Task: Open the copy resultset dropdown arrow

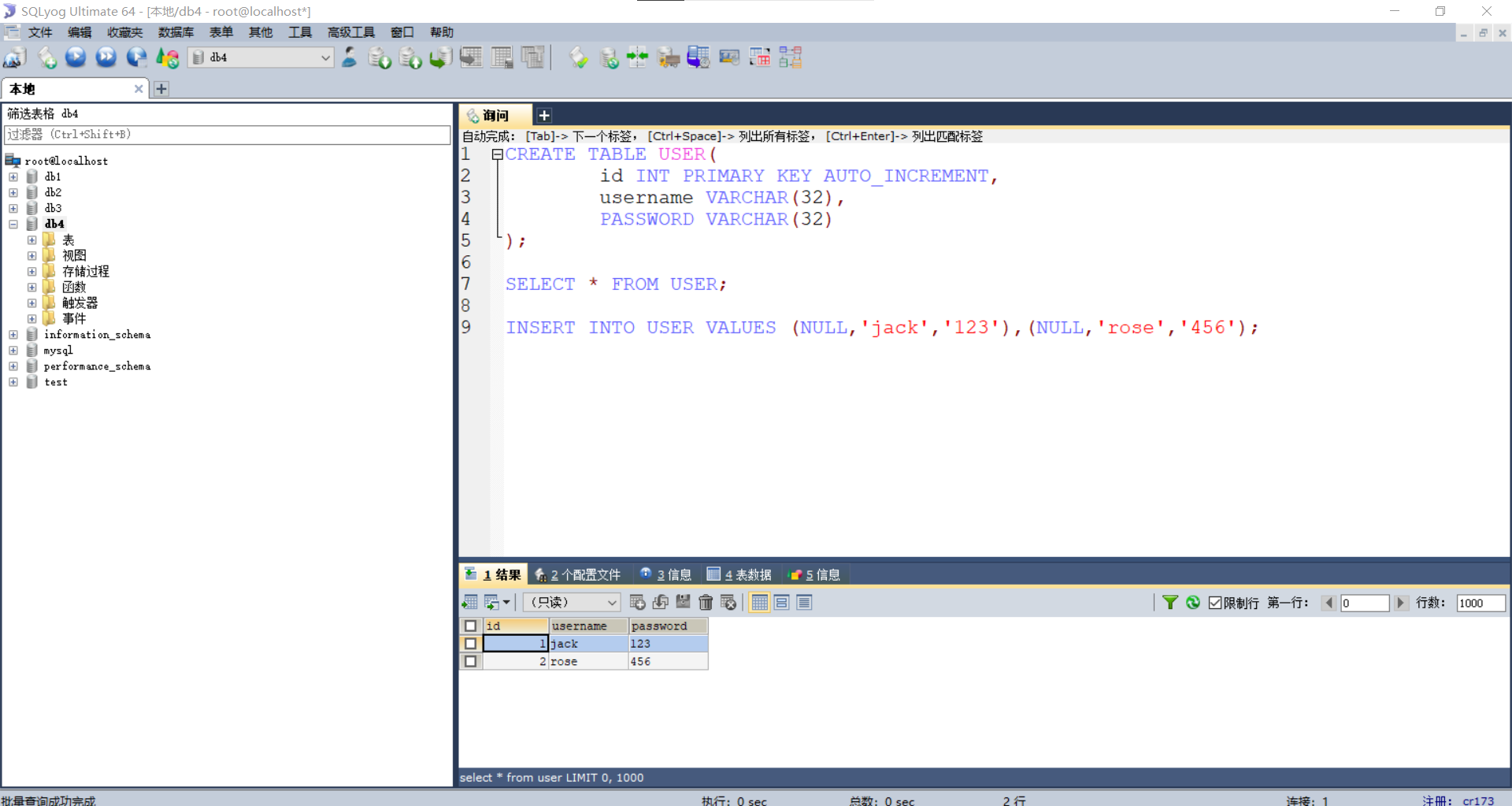Action: coord(506,603)
